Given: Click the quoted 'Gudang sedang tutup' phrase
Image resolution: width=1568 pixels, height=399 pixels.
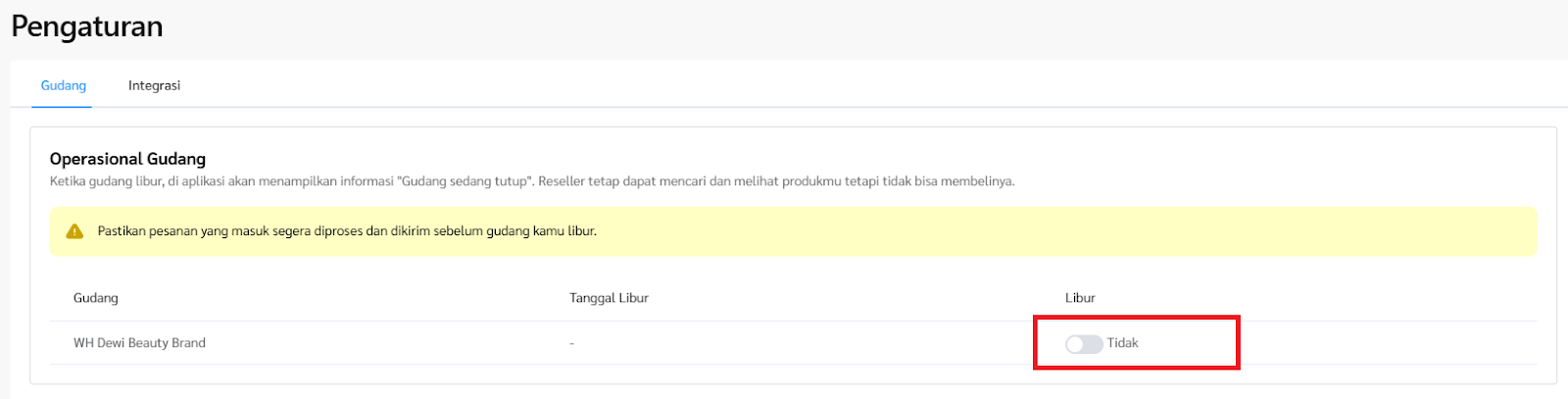Looking at the screenshot, I should pos(465,181).
